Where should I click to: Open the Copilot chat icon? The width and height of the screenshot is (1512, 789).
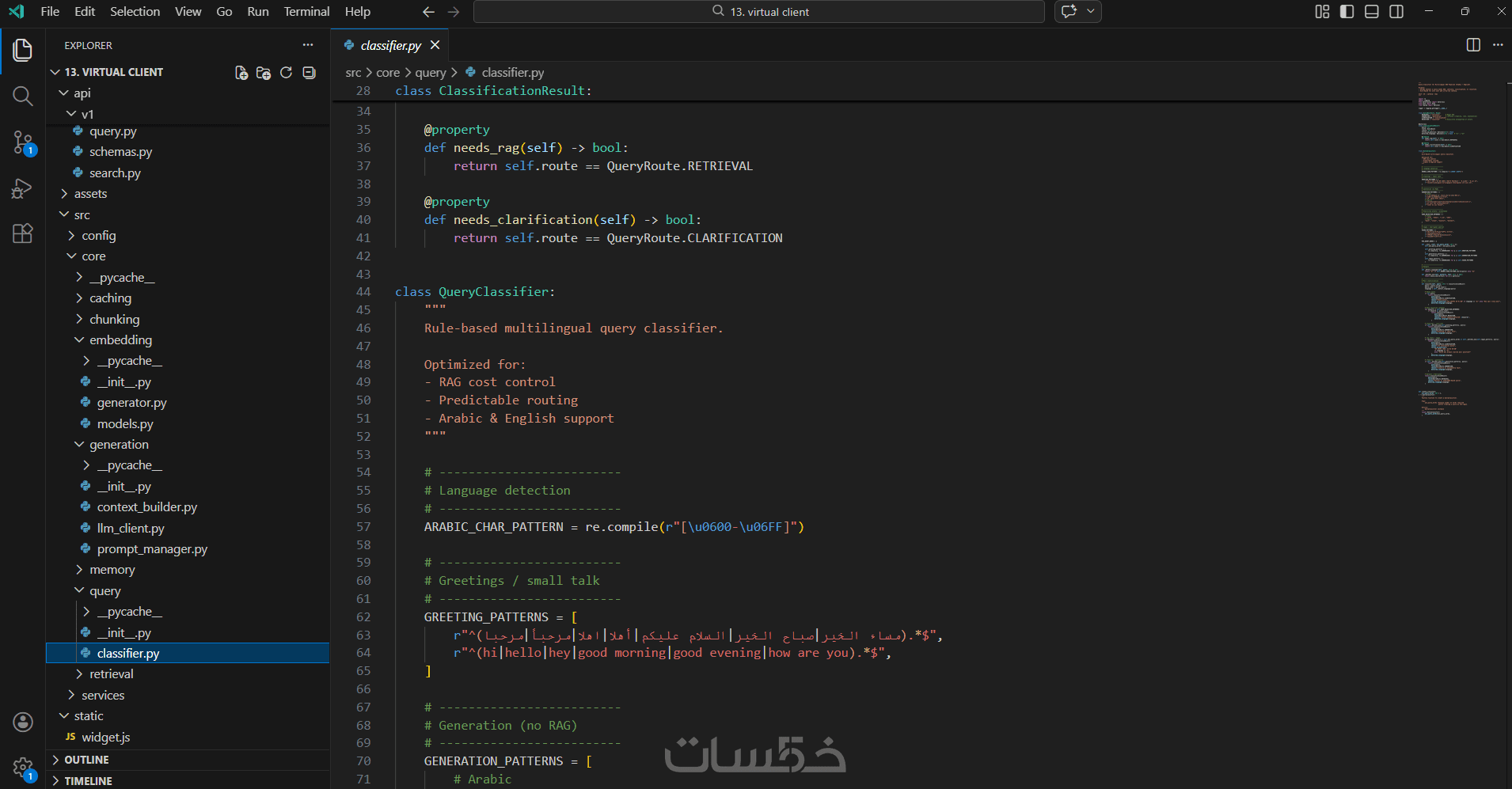coord(1069,12)
